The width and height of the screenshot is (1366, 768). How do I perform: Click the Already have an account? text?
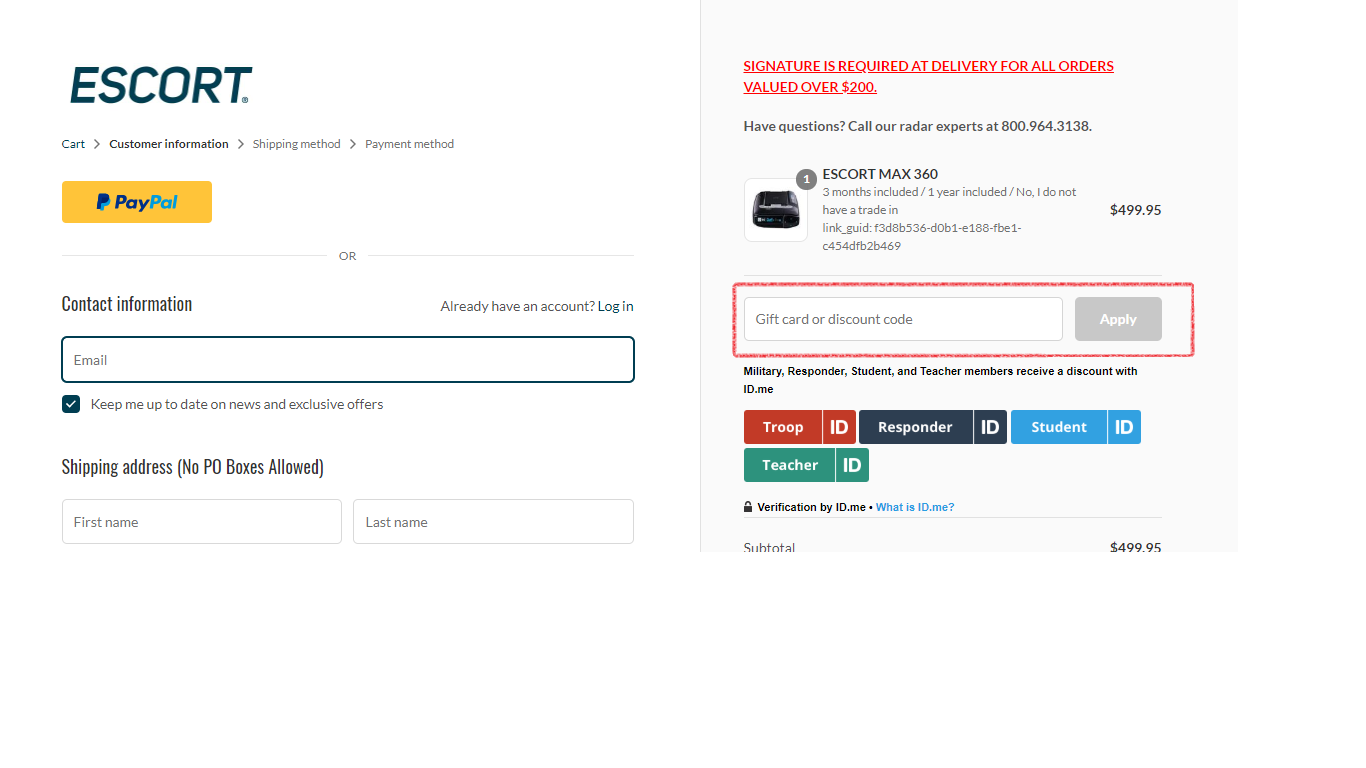coord(517,306)
